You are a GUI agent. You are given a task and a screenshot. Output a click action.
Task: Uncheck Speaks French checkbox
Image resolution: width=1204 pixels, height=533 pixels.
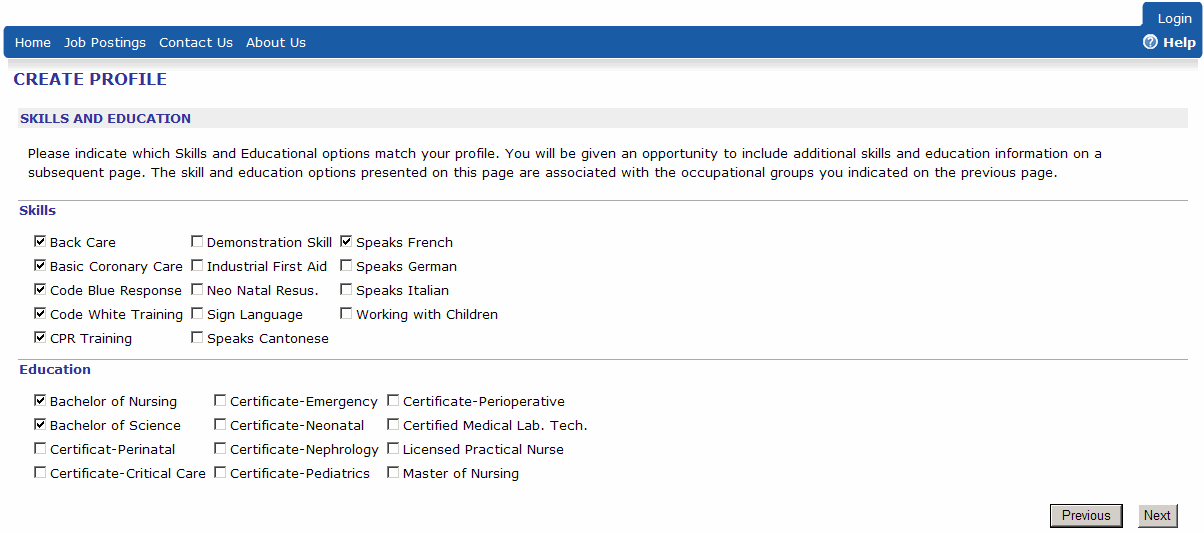[346, 242]
